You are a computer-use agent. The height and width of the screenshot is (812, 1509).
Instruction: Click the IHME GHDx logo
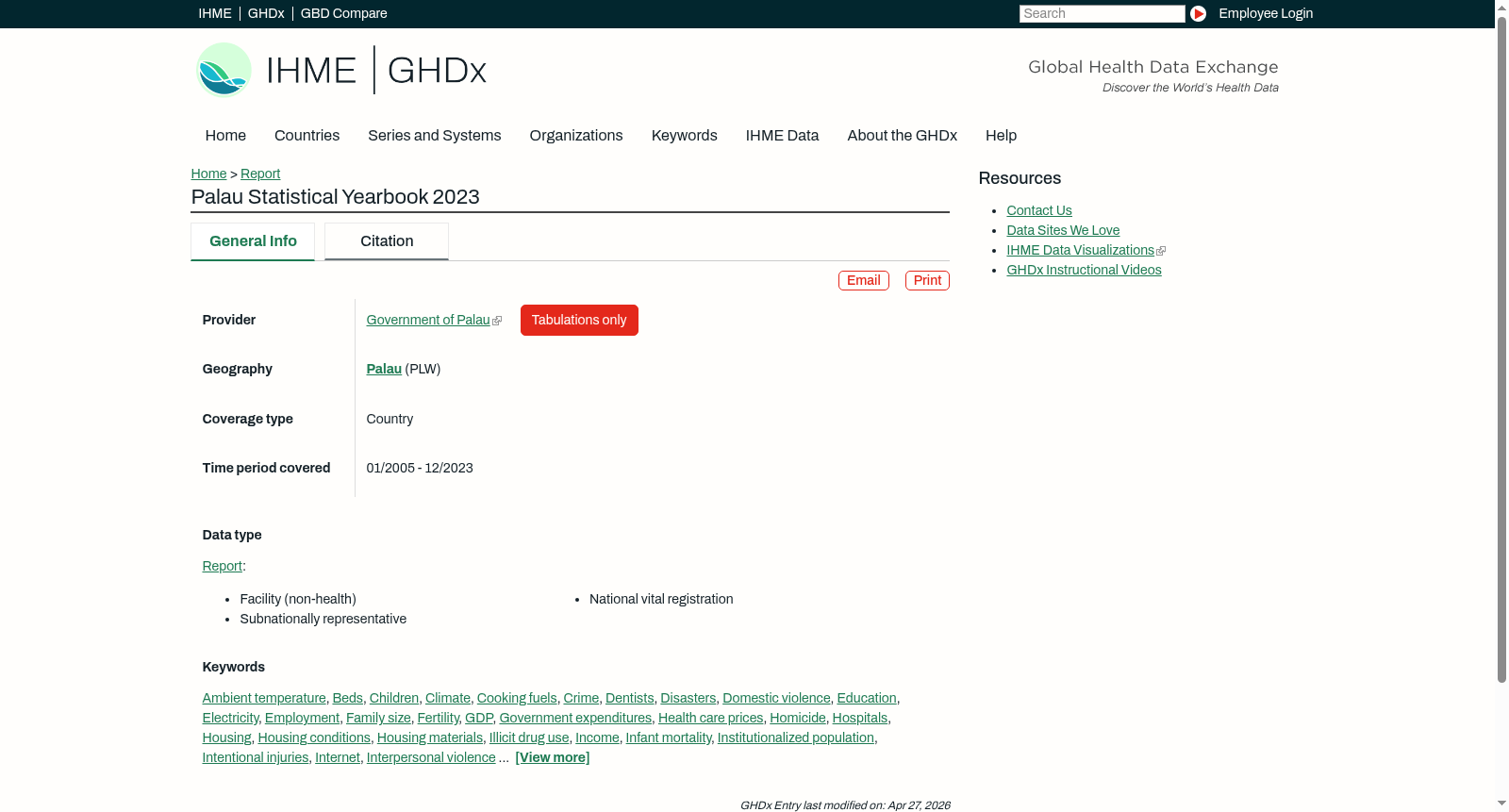341,70
